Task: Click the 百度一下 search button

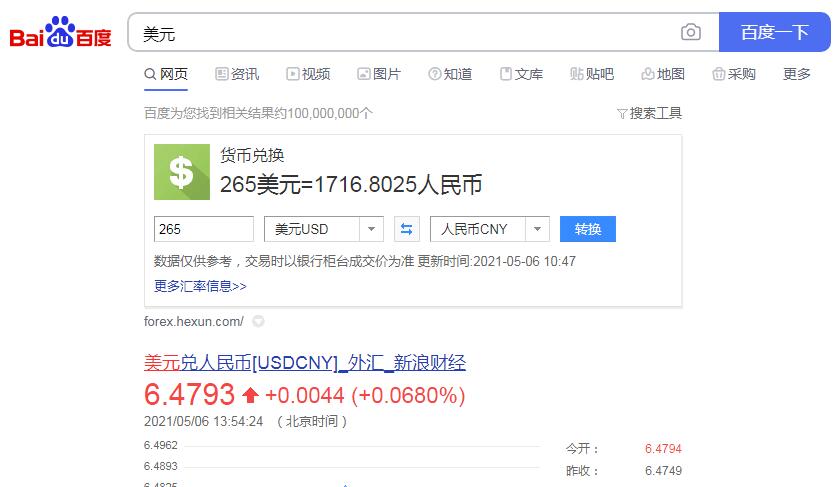Action: (774, 32)
